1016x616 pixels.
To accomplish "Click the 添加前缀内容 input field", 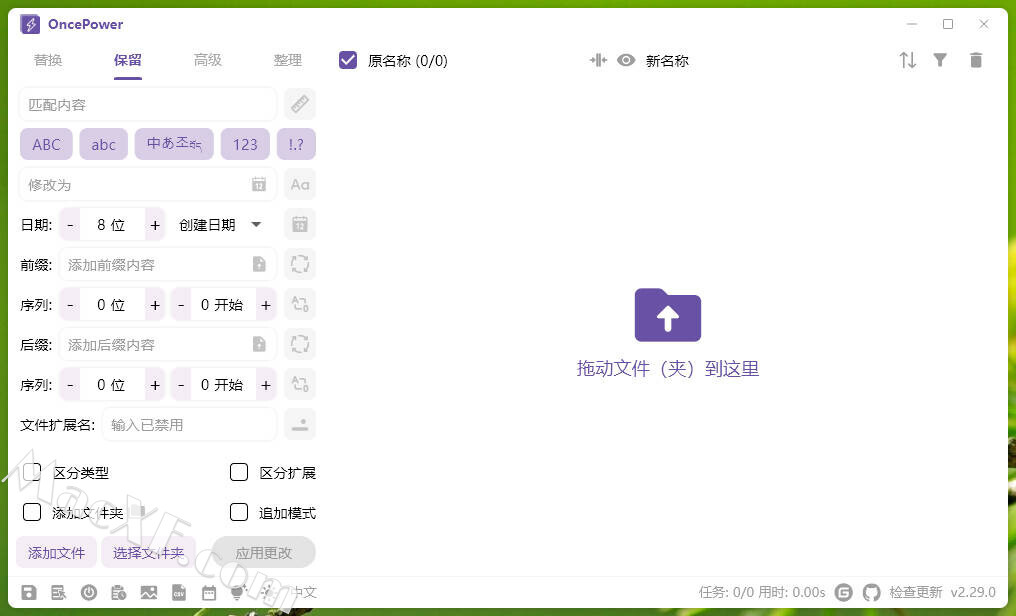I will (x=155, y=265).
